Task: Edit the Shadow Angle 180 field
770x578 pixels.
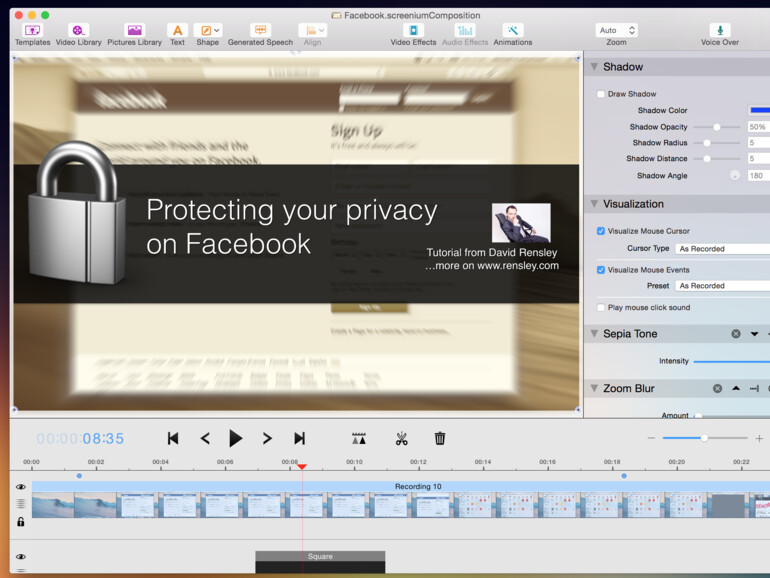Action: pos(759,175)
